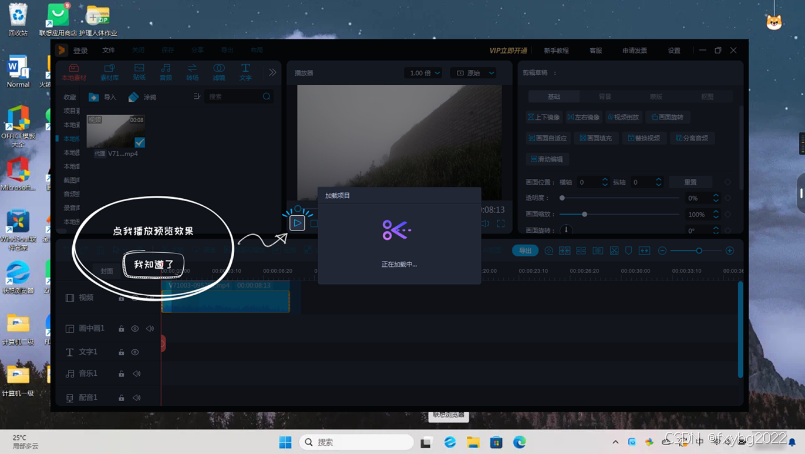Select the 文字 text tool icon
This screenshot has height=454, width=805.
(245, 71)
